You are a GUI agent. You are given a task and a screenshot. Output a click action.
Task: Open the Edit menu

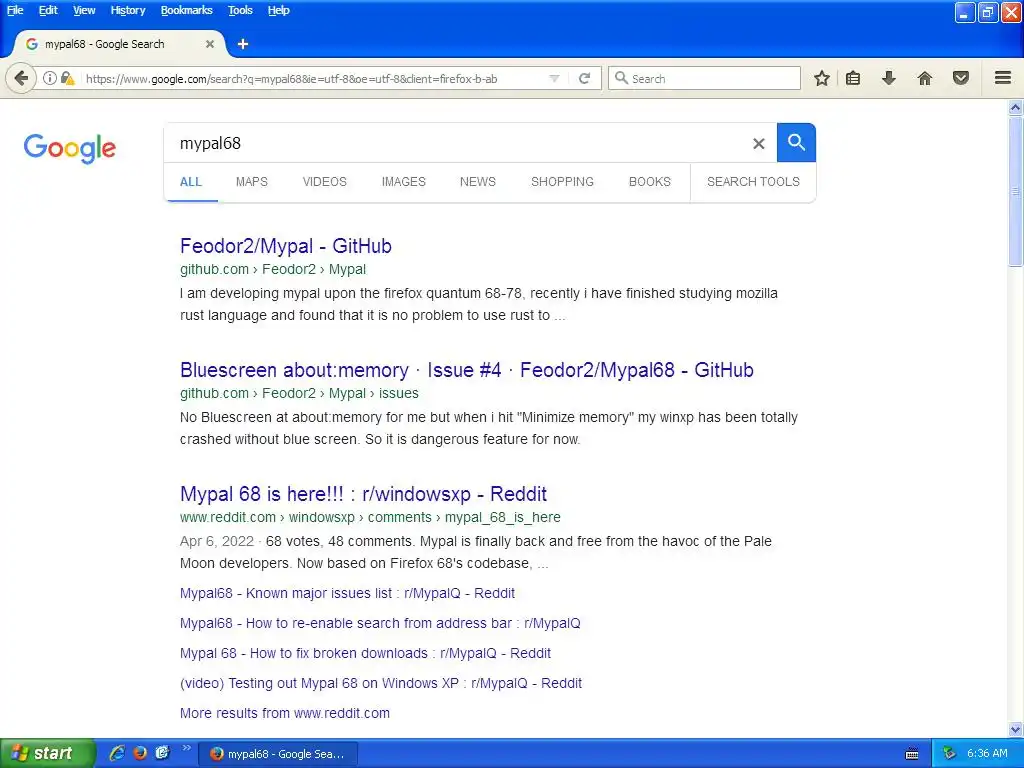tap(48, 10)
